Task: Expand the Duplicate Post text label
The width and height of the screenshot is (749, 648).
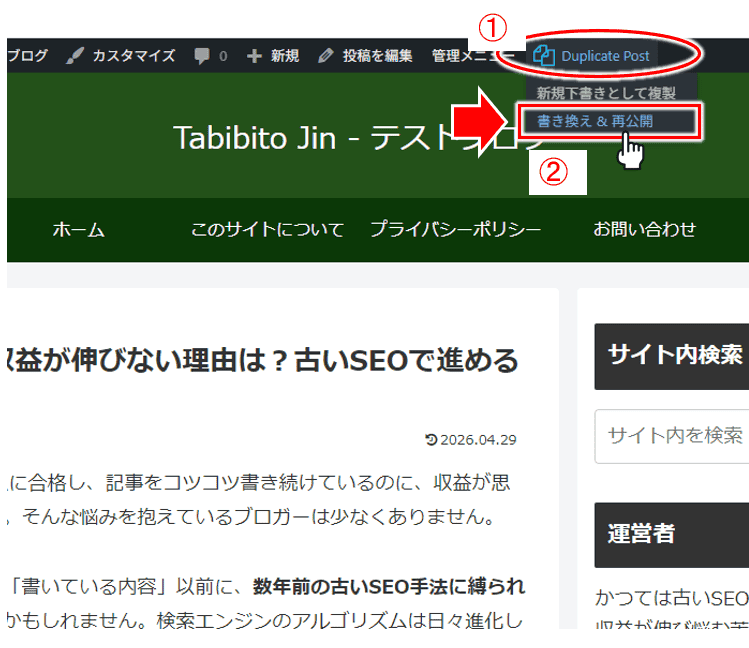Action: [605, 56]
